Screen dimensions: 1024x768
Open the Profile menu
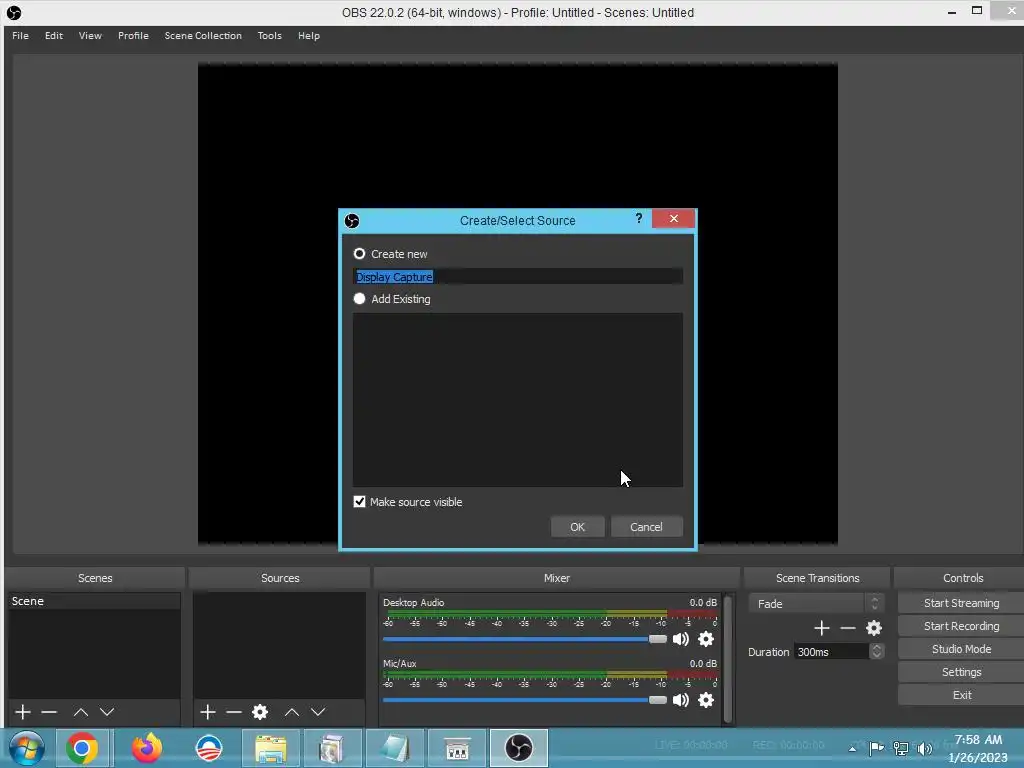(x=133, y=35)
